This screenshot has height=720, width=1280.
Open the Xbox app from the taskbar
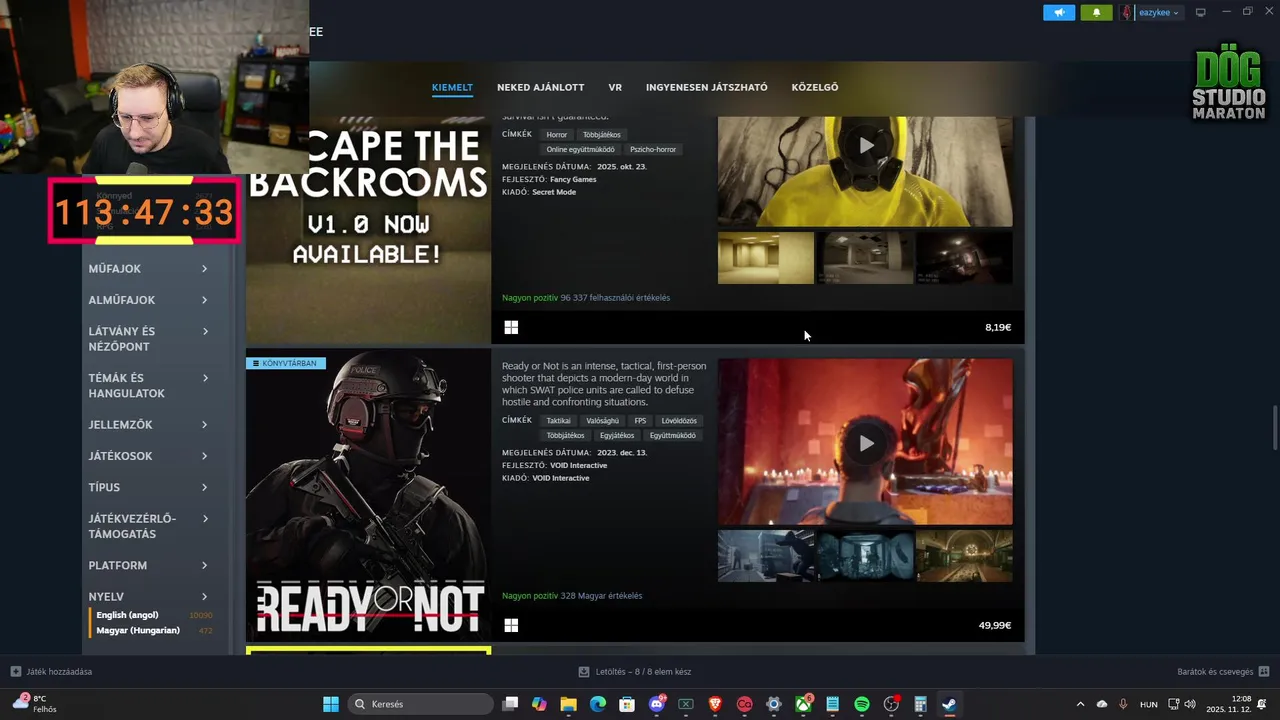click(x=803, y=704)
